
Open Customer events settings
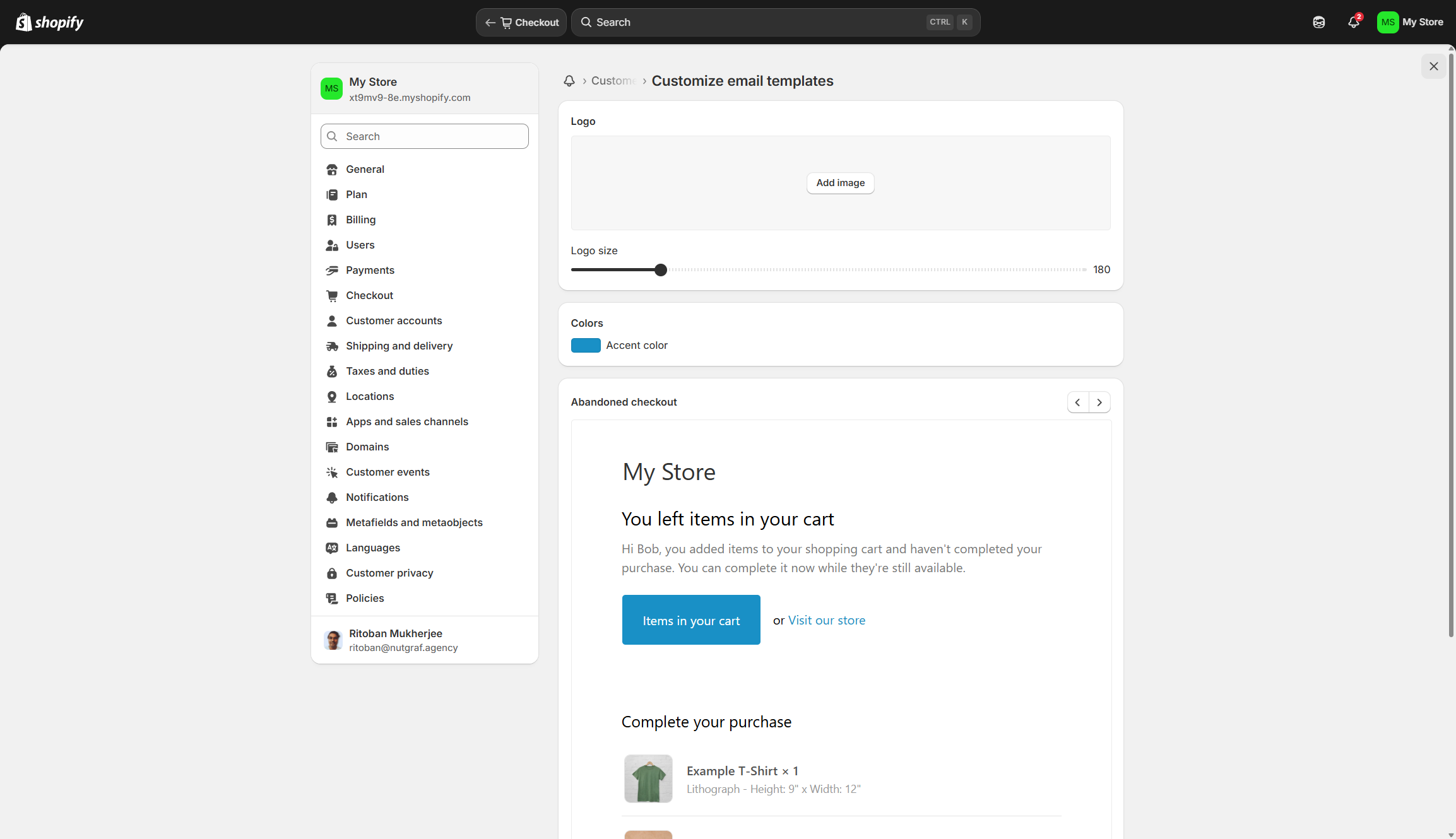point(388,472)
